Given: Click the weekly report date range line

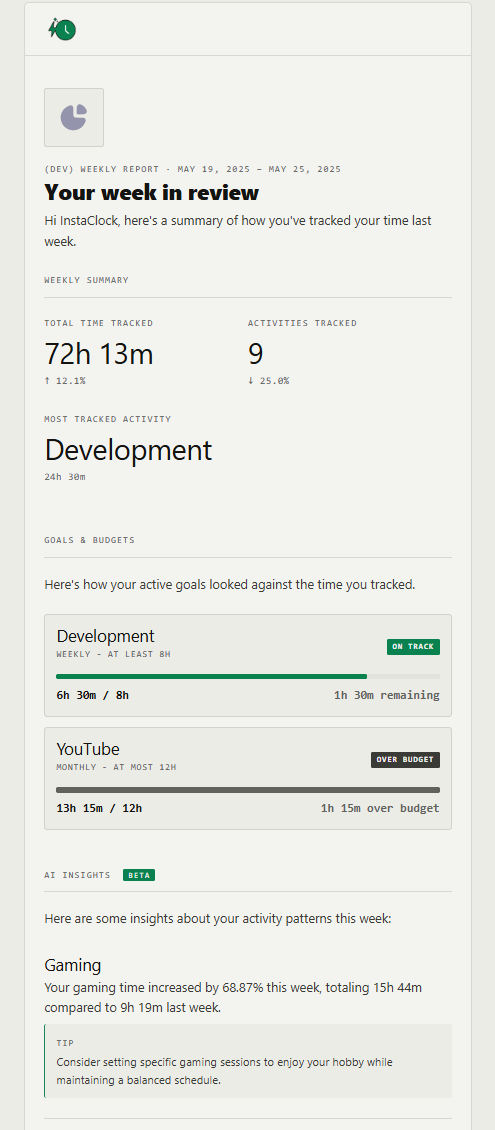Looking at the screenshot, I should (x=192, y=169).
